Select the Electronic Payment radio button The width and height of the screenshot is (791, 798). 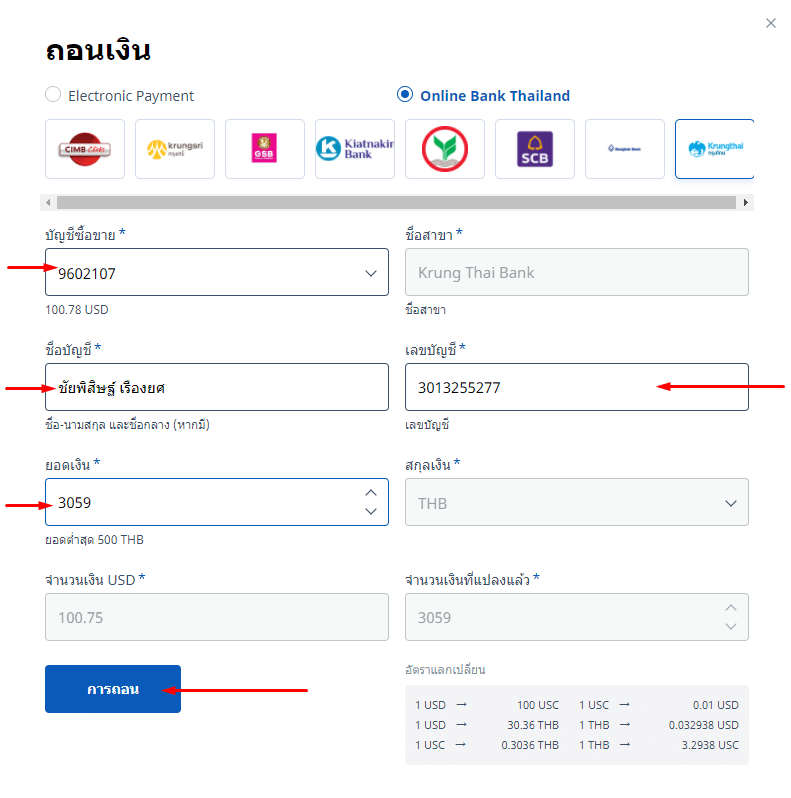pyautogui.click(x=53, y=95)
